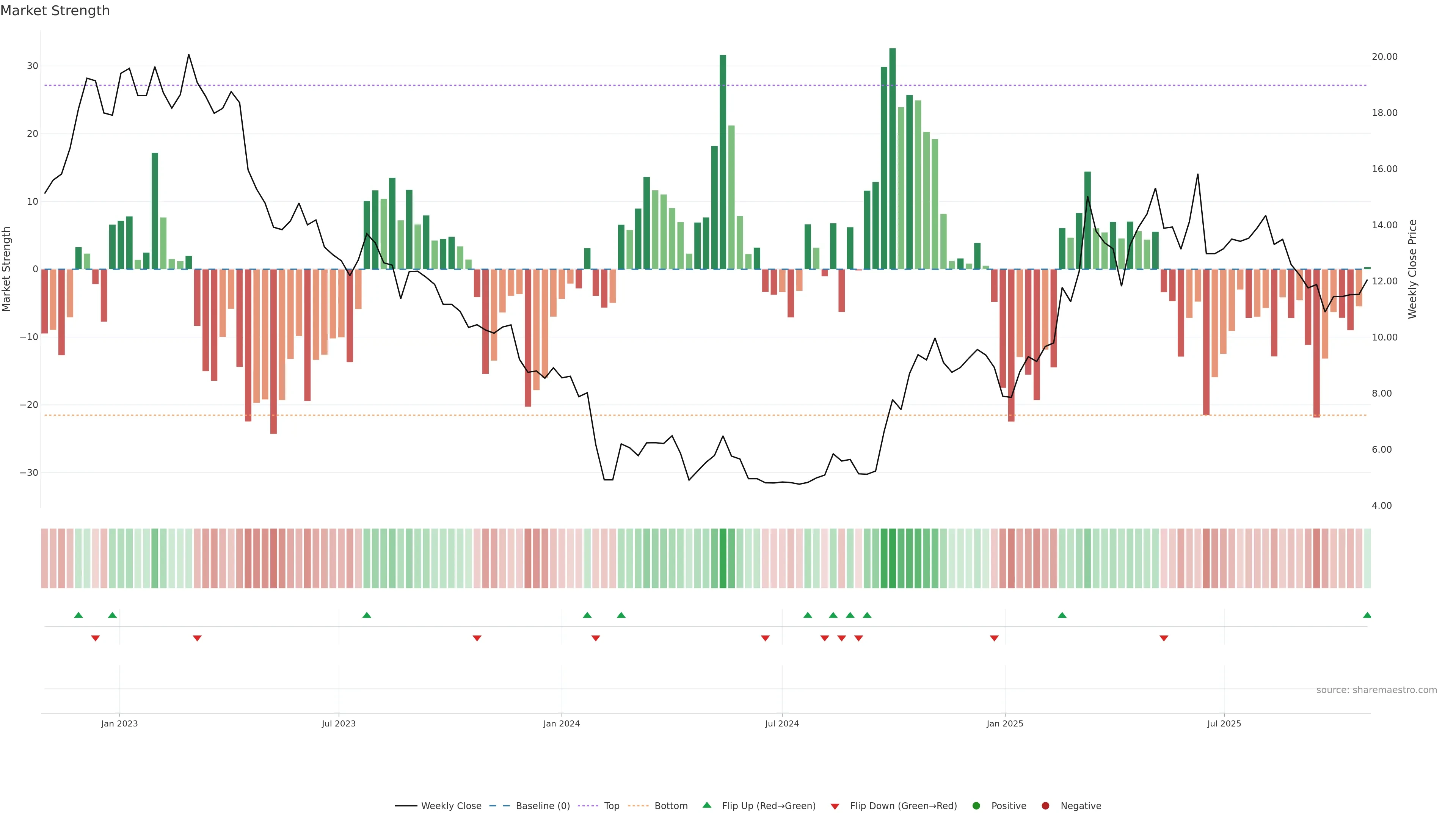Click the source: sharemaestro.com text
This screenshot has width=1456, height=819.
[x=1376, y=690]
